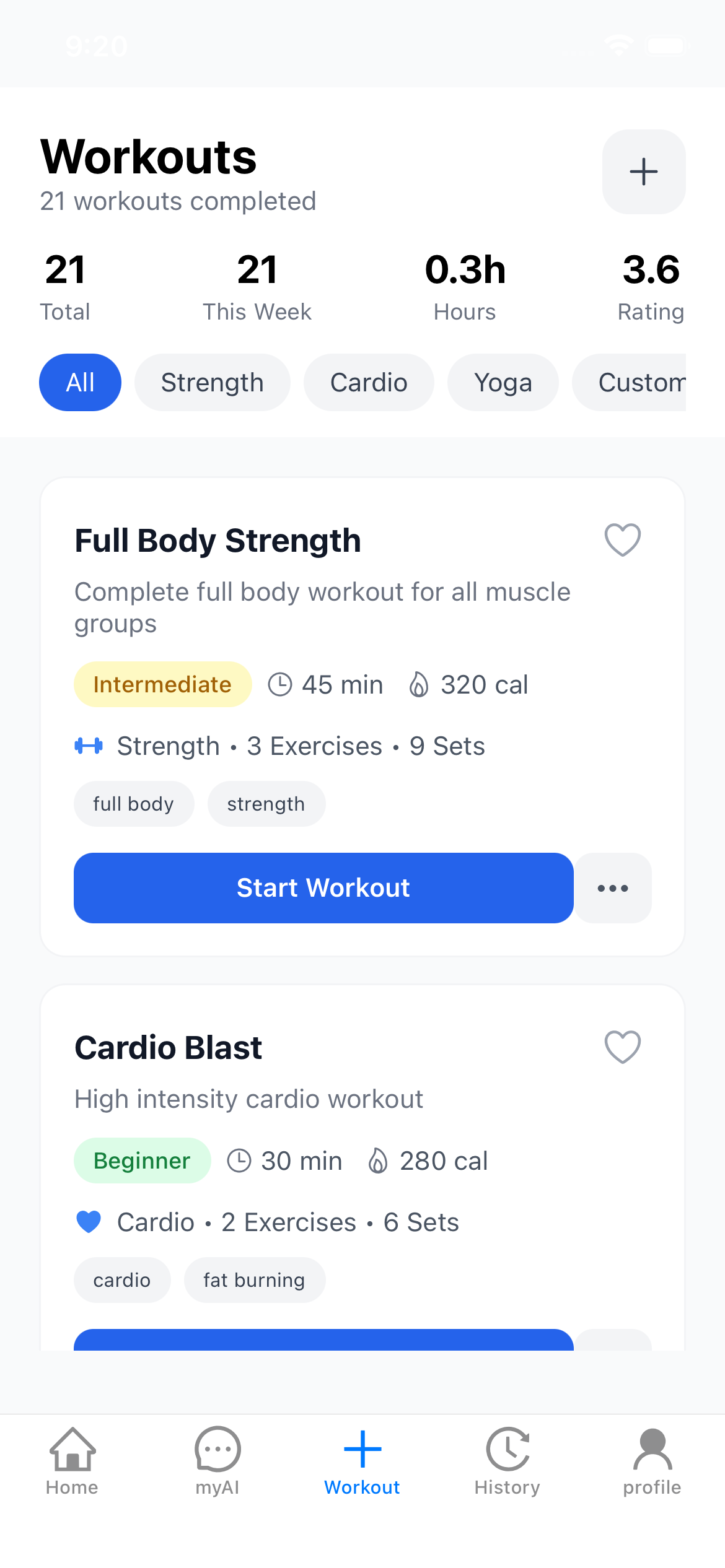
Task: Filter workouts by Cardio
Action: [x=369, y=383]
